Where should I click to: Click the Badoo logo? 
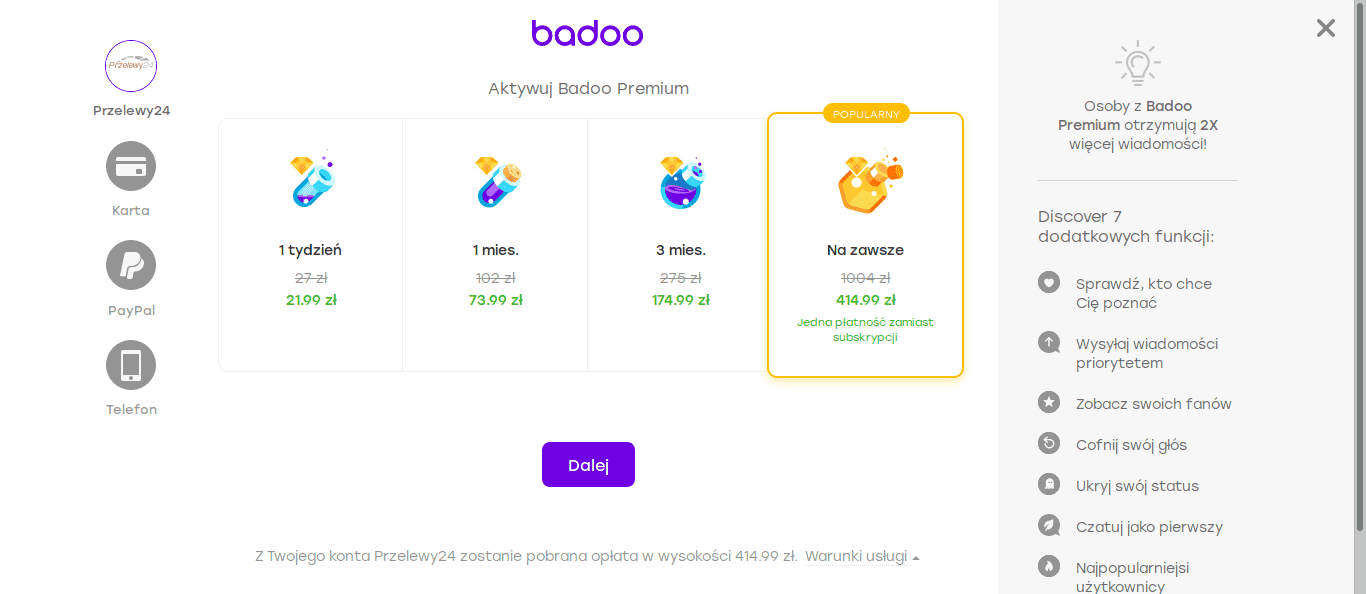pyautogui.click(x=587, y=33)
